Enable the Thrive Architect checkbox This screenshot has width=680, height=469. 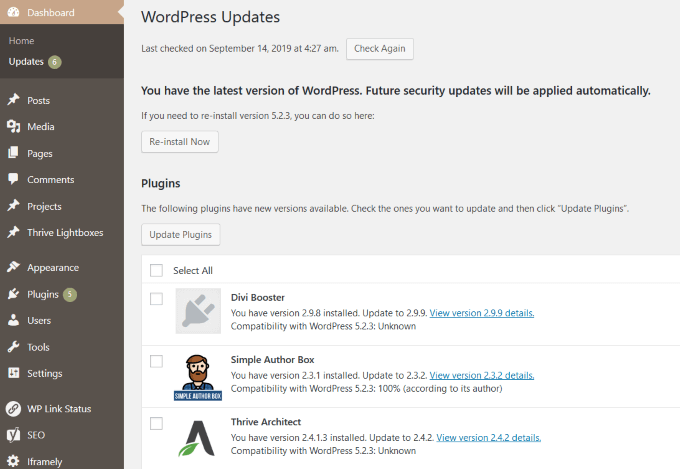coord(156,423)
